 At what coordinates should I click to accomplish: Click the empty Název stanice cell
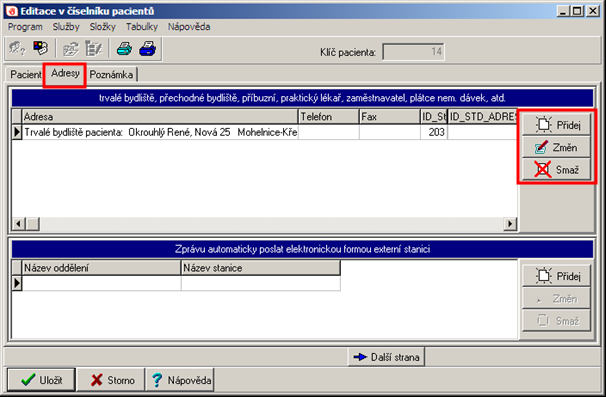click(x=260, y=283)
